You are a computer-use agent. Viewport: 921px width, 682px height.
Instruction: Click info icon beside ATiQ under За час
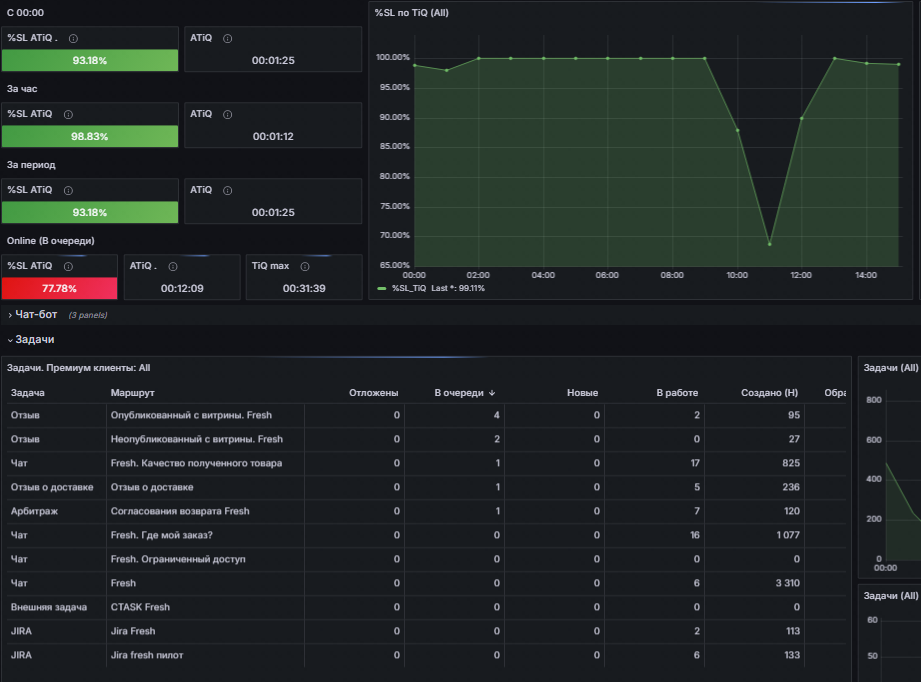pyautogui.click(x=227, y=115)
